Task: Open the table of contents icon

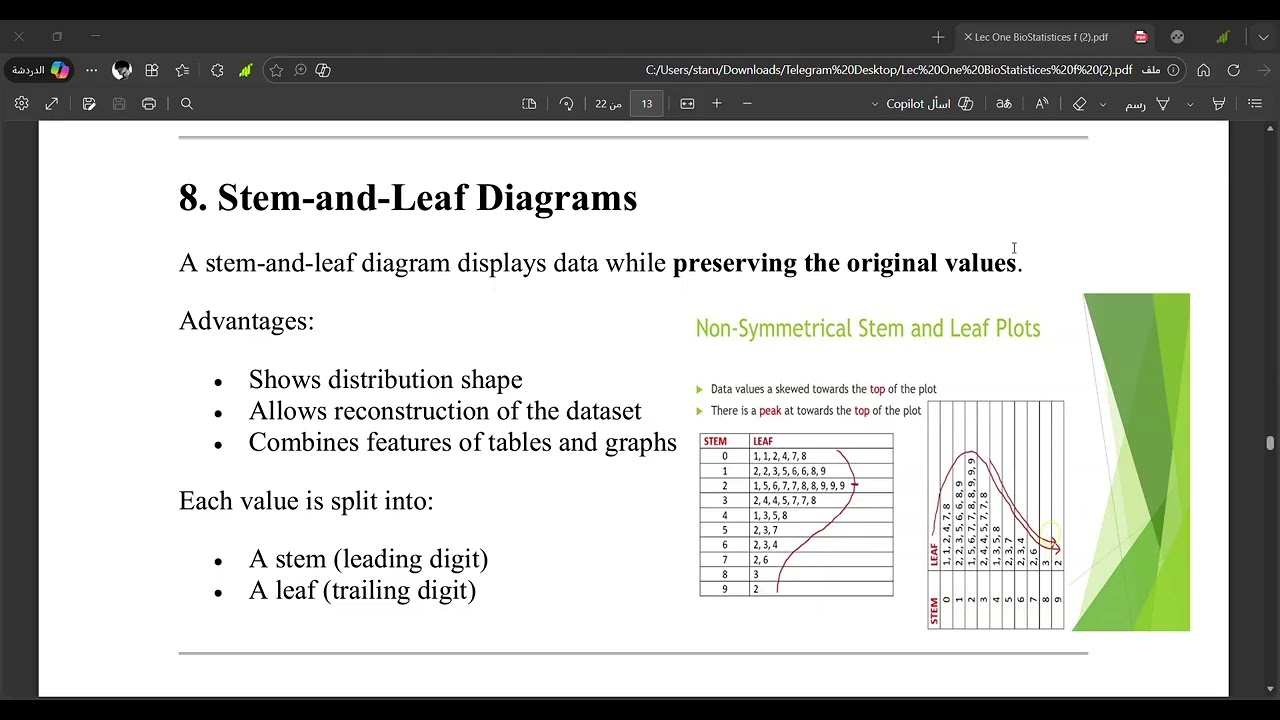Action: [1255, 104]
